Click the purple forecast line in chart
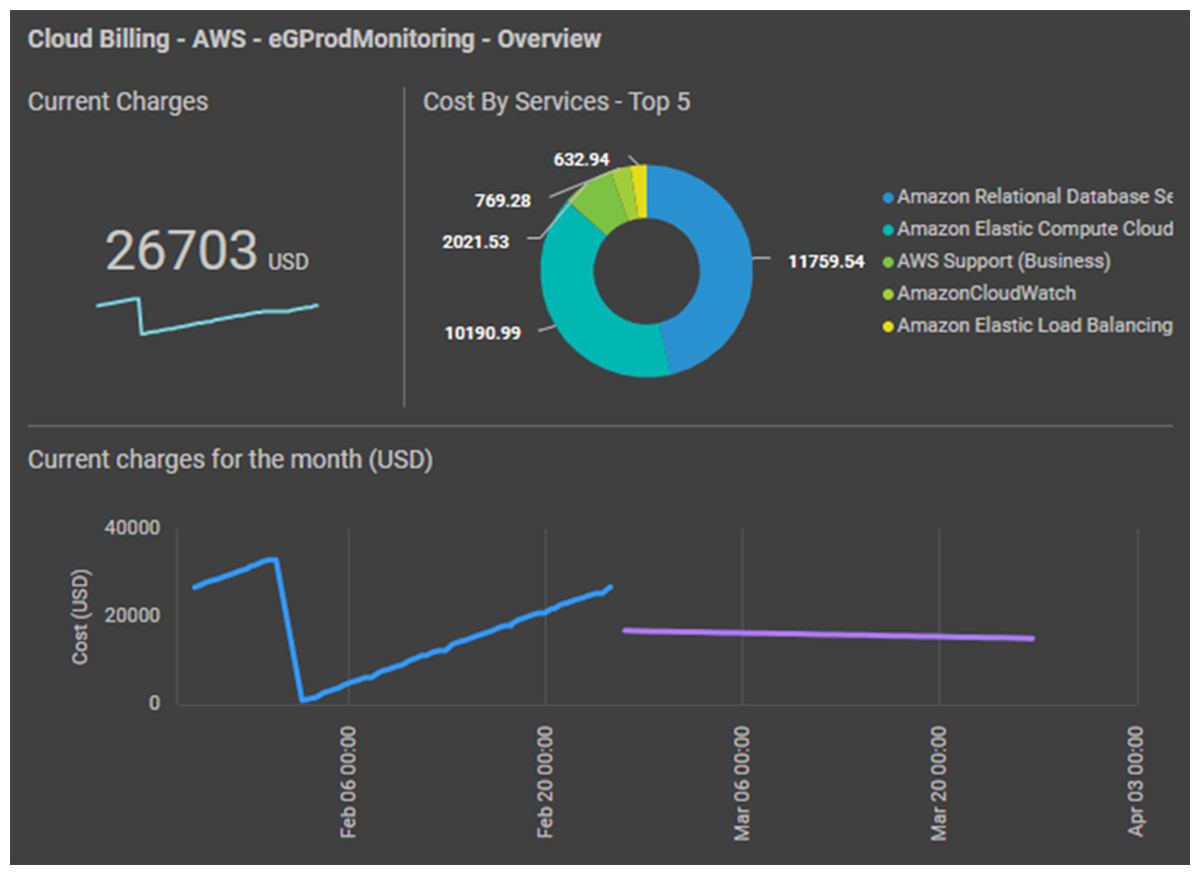This screenshot has height=875, width=1200. pos(828,634)
